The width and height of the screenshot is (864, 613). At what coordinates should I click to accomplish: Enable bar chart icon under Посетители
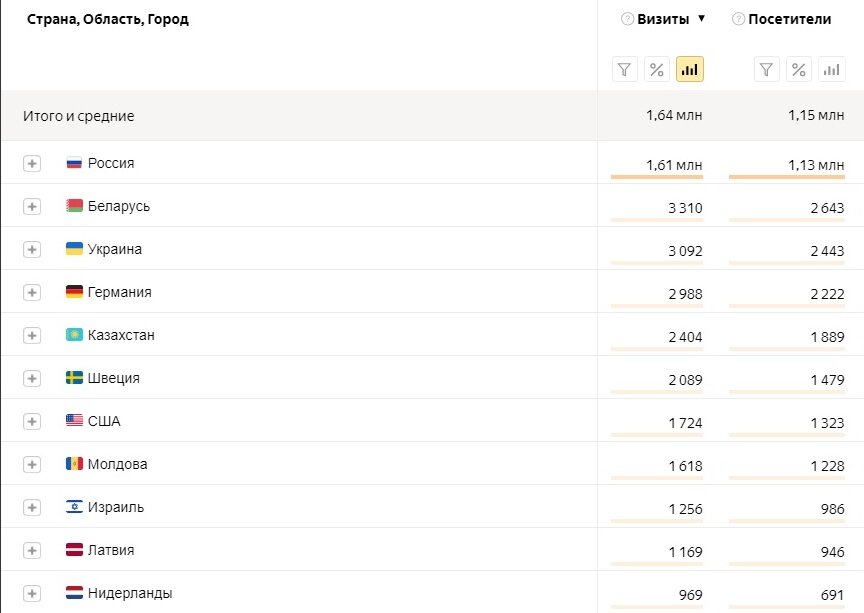[x=831, y=69]
